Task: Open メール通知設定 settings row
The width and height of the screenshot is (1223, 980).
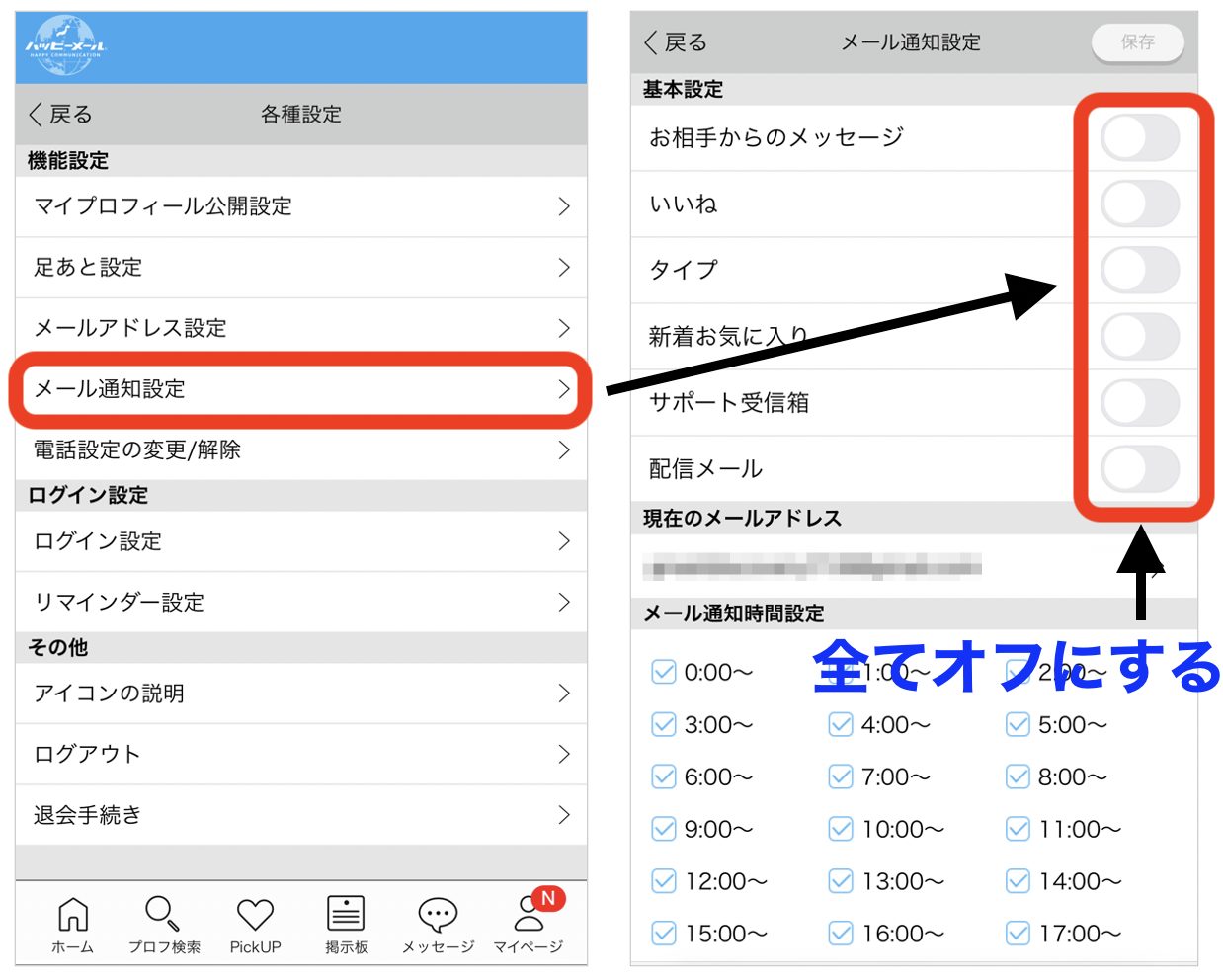Action: [x=300, y=389]
